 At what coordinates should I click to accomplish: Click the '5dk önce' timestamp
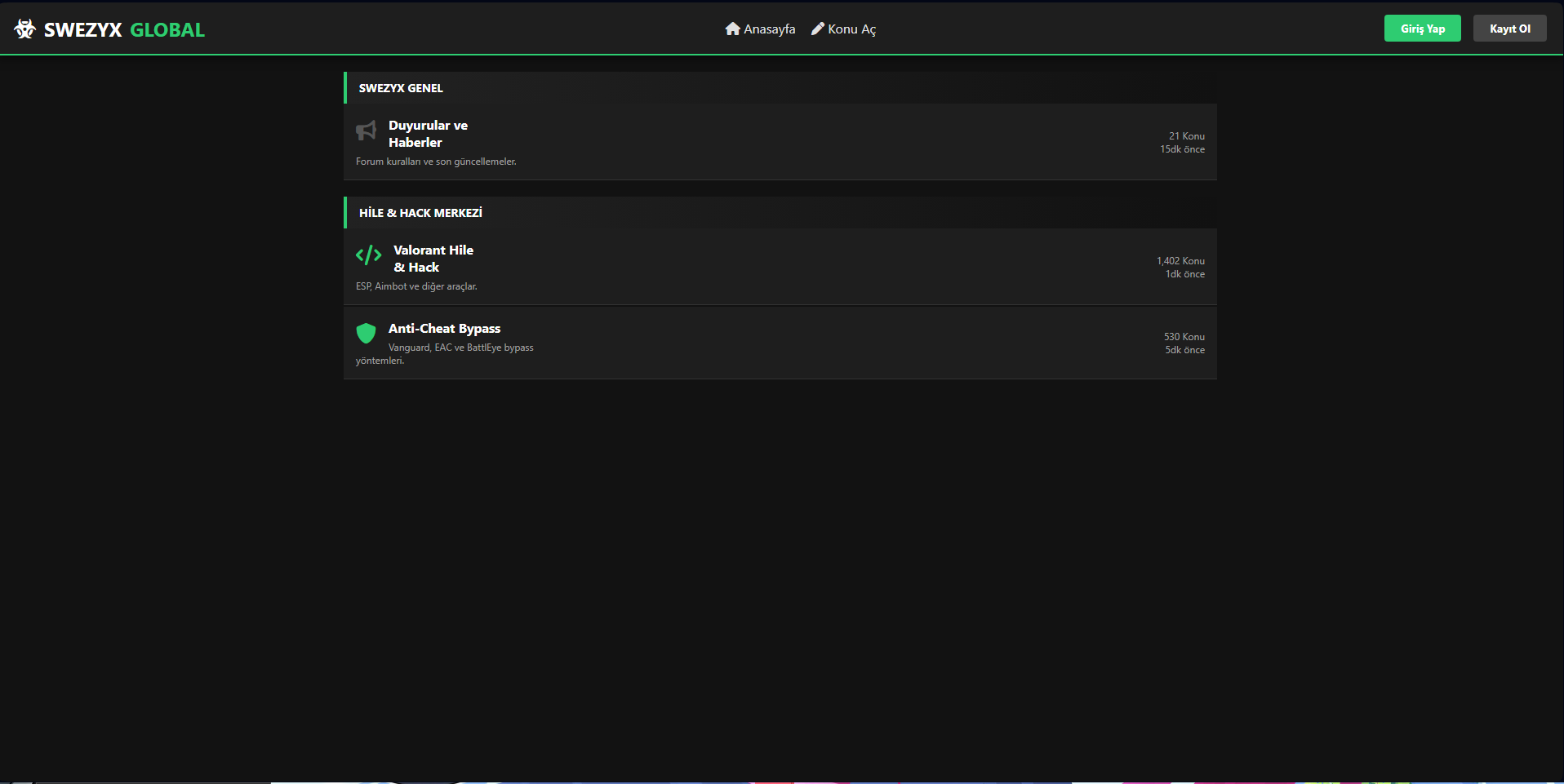(x=1185, y=350)
